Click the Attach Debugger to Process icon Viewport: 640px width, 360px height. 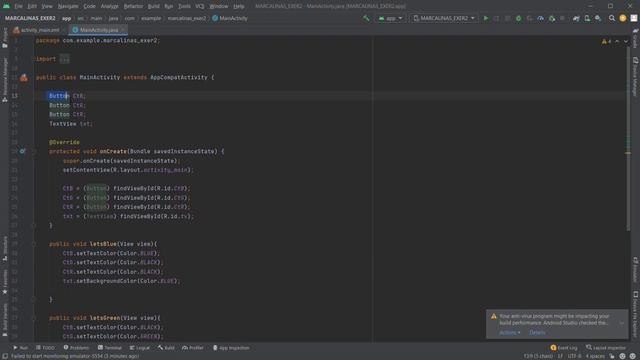pos(552,18)
